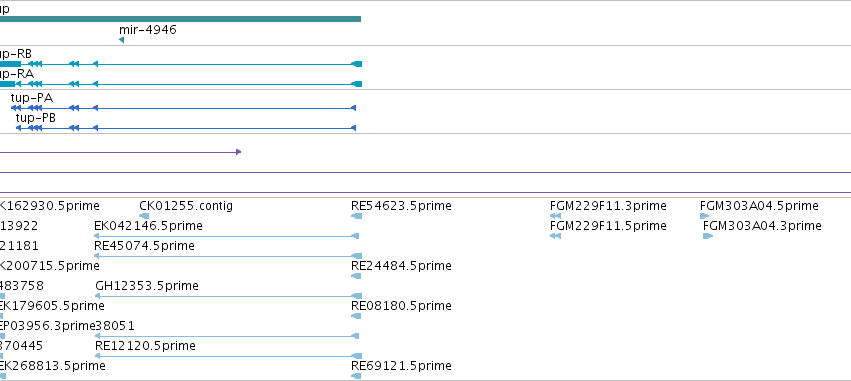Click the RE08180.5prime arrow glyph

(357, 316)
